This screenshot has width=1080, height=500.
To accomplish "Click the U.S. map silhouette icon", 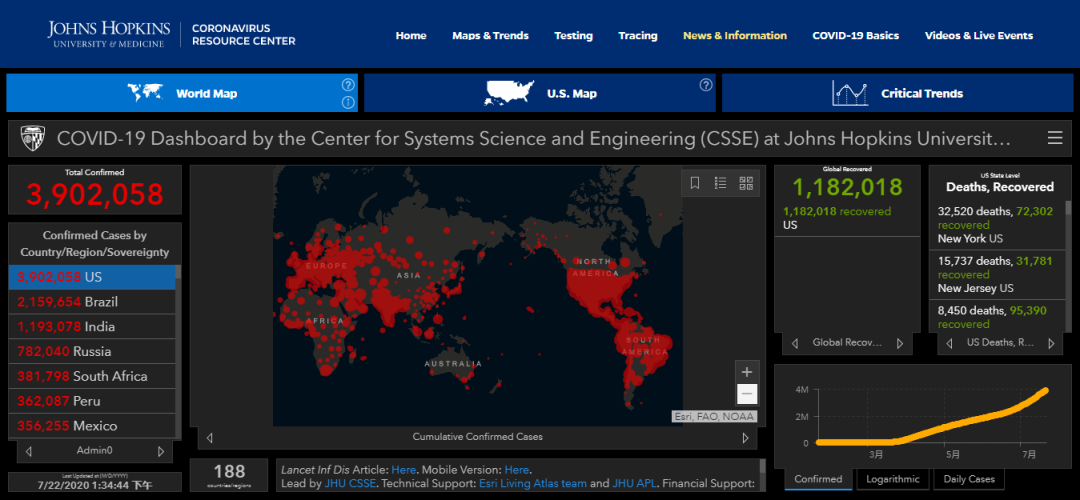I will [510, 93].
